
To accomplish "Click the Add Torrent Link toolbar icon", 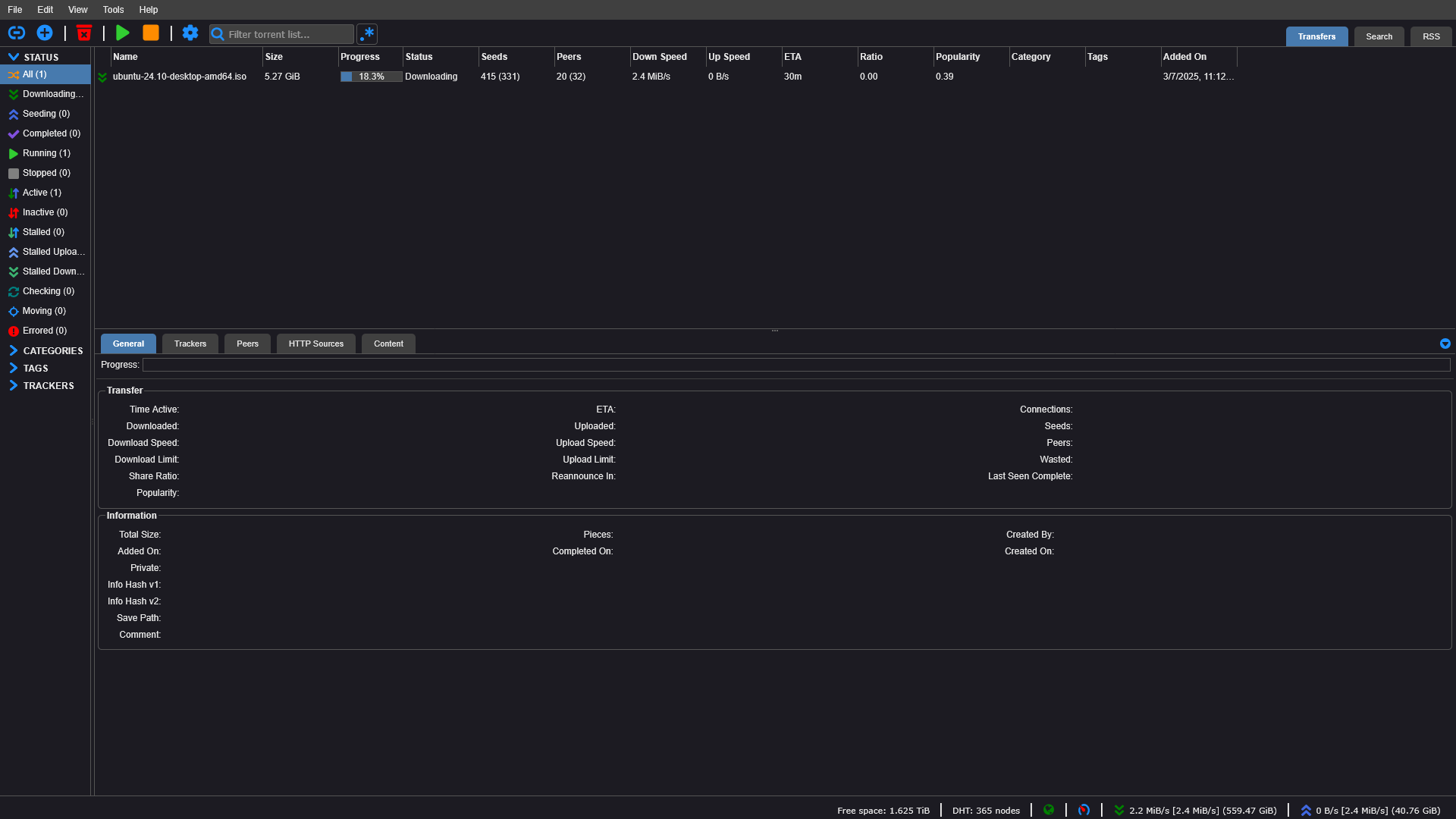I will click(17, 33).
